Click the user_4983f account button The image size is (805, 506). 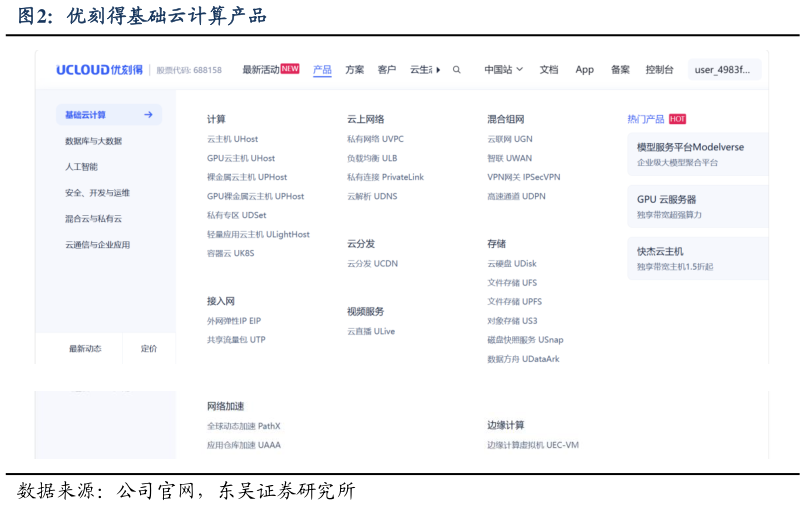click(x=724, y=69)
